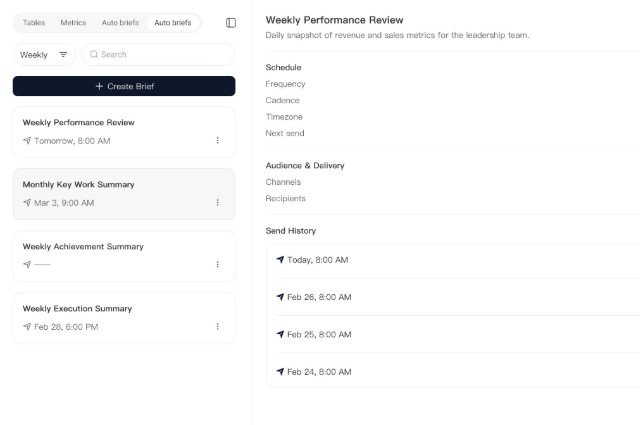The height and width of the screenshot is (425, 640).
Task: Select the highlighted Auto briefs tab
Action: point(173,23)
